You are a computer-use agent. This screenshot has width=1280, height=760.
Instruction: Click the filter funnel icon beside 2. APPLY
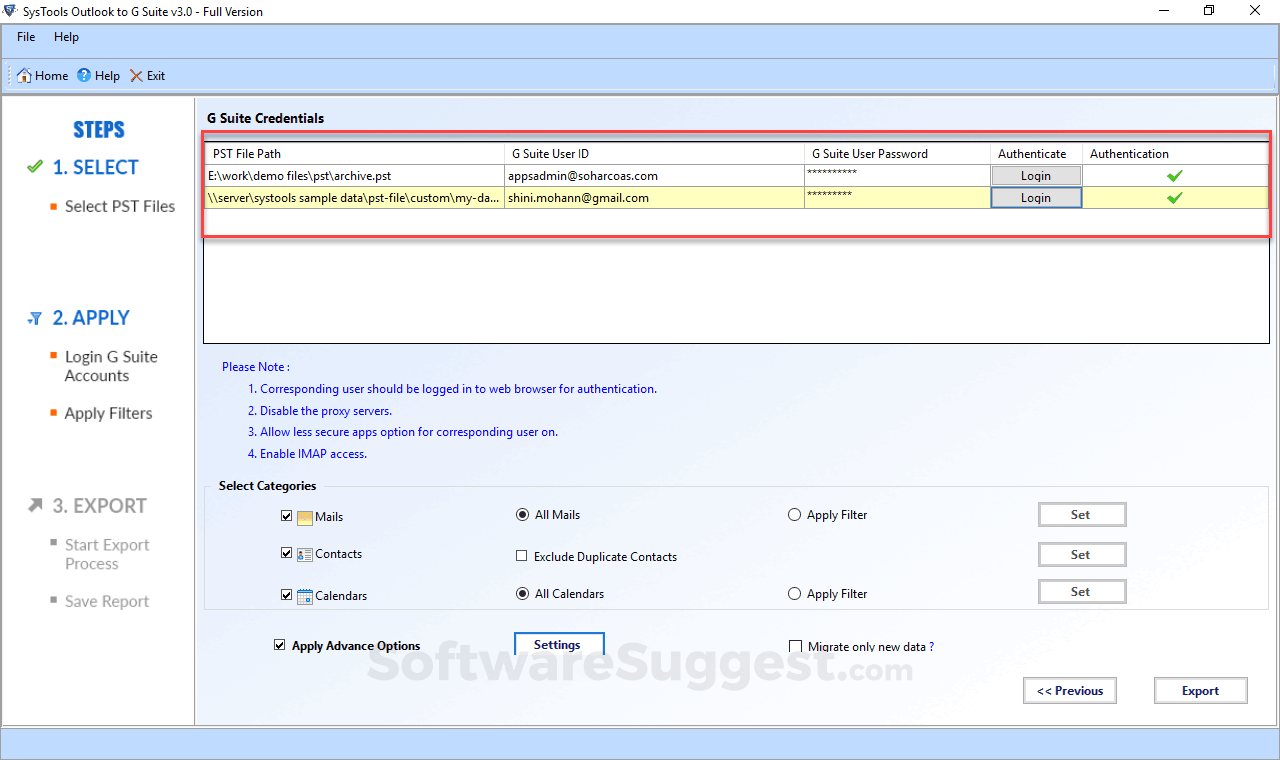point(35,319)
